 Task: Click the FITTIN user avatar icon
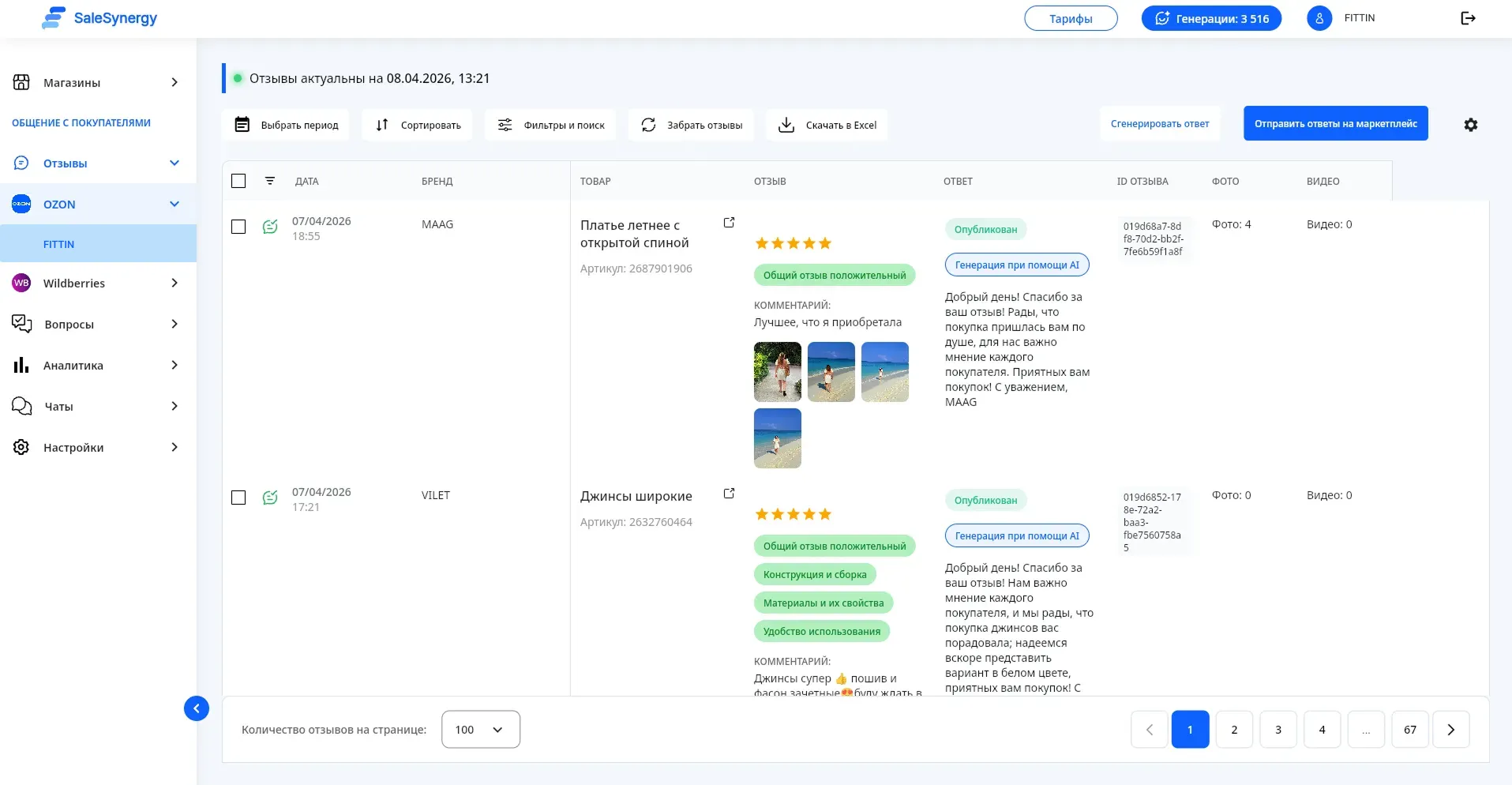pyautogui.click(x=1319, y=18)
